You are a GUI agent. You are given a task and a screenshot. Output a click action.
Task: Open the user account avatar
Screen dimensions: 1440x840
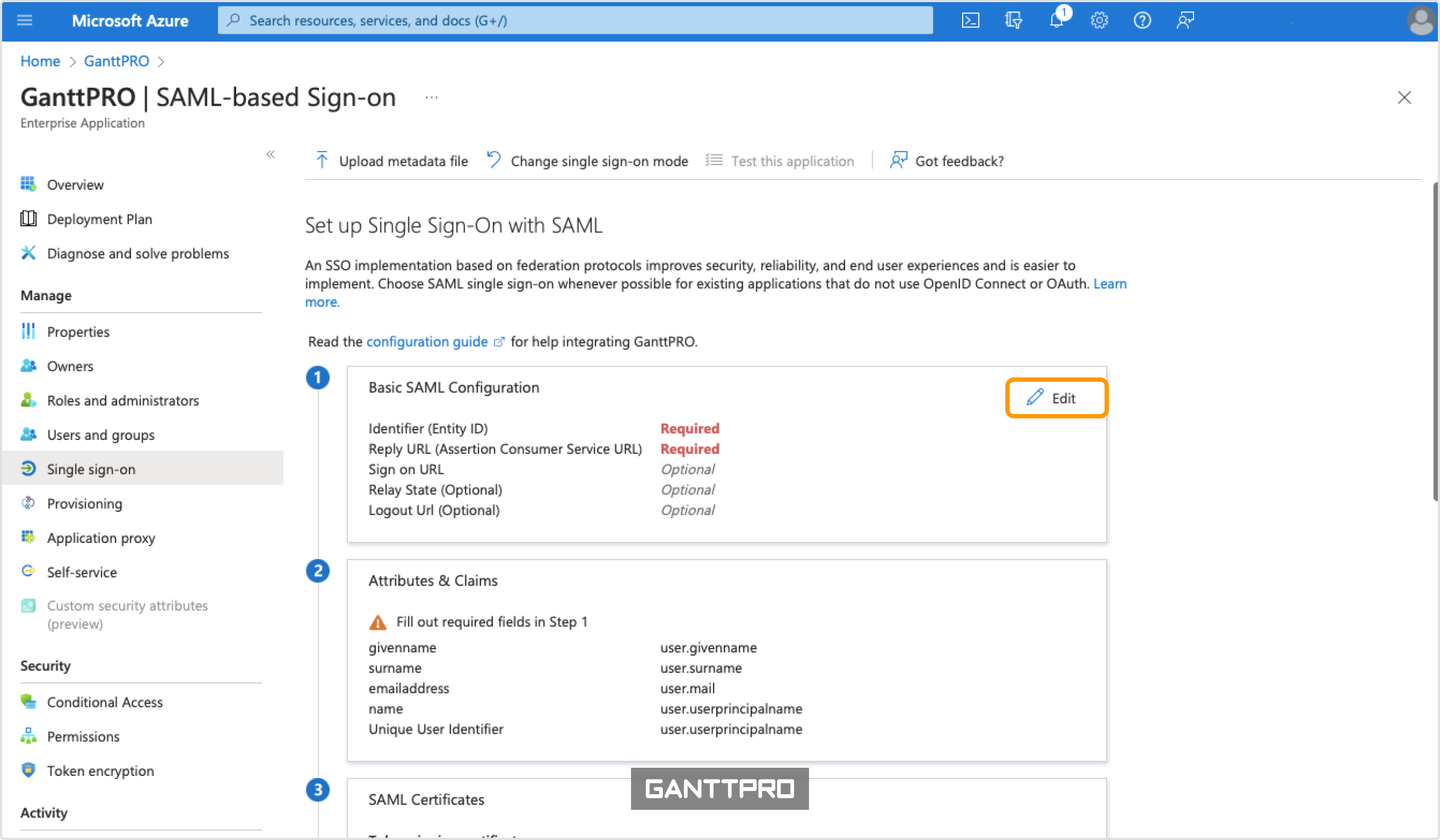point(1421,21)
